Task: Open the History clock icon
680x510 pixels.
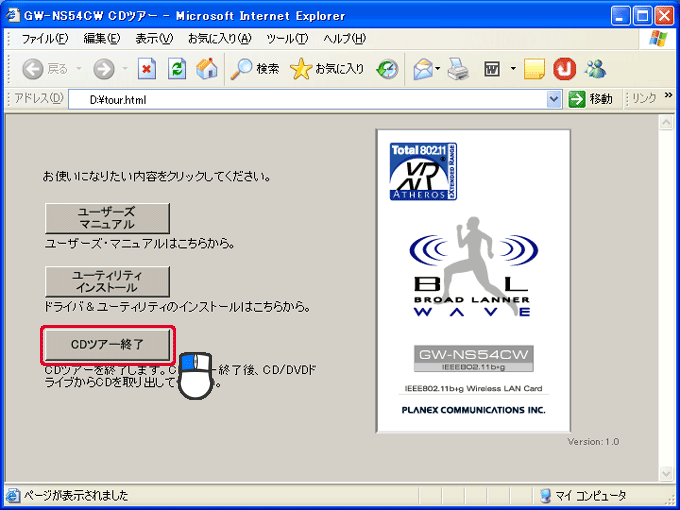Action: (387, 69)
